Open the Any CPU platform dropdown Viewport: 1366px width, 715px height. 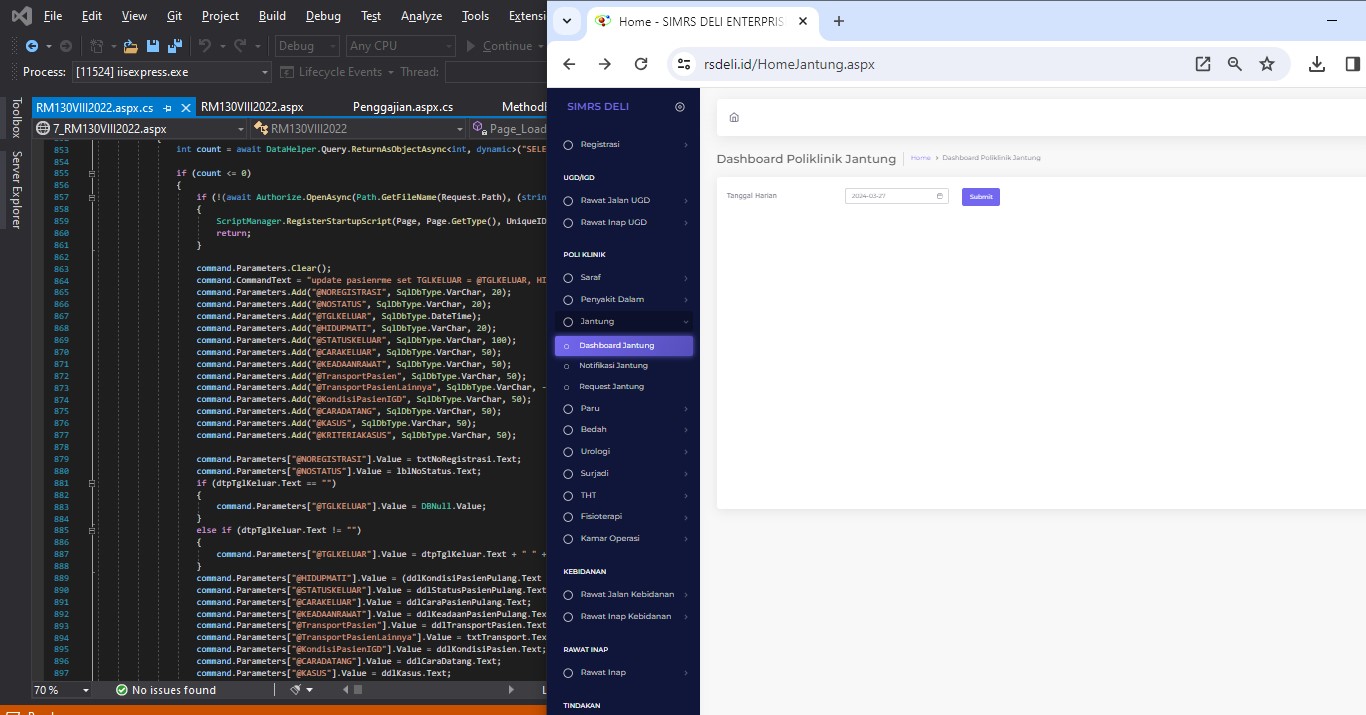[x=399, y=46]
